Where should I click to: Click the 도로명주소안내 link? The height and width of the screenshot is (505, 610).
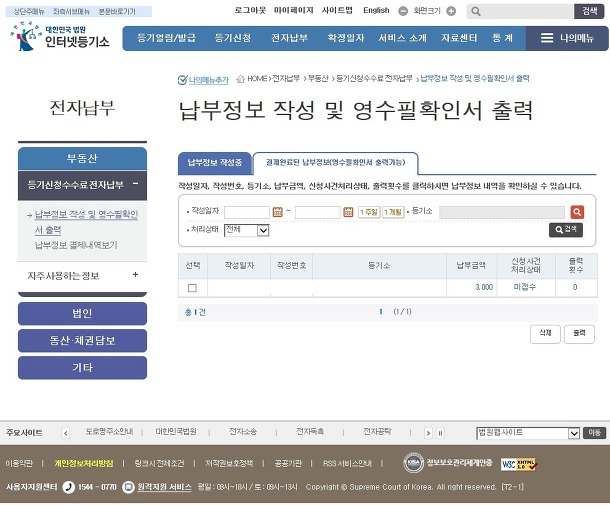coord(109,432)
